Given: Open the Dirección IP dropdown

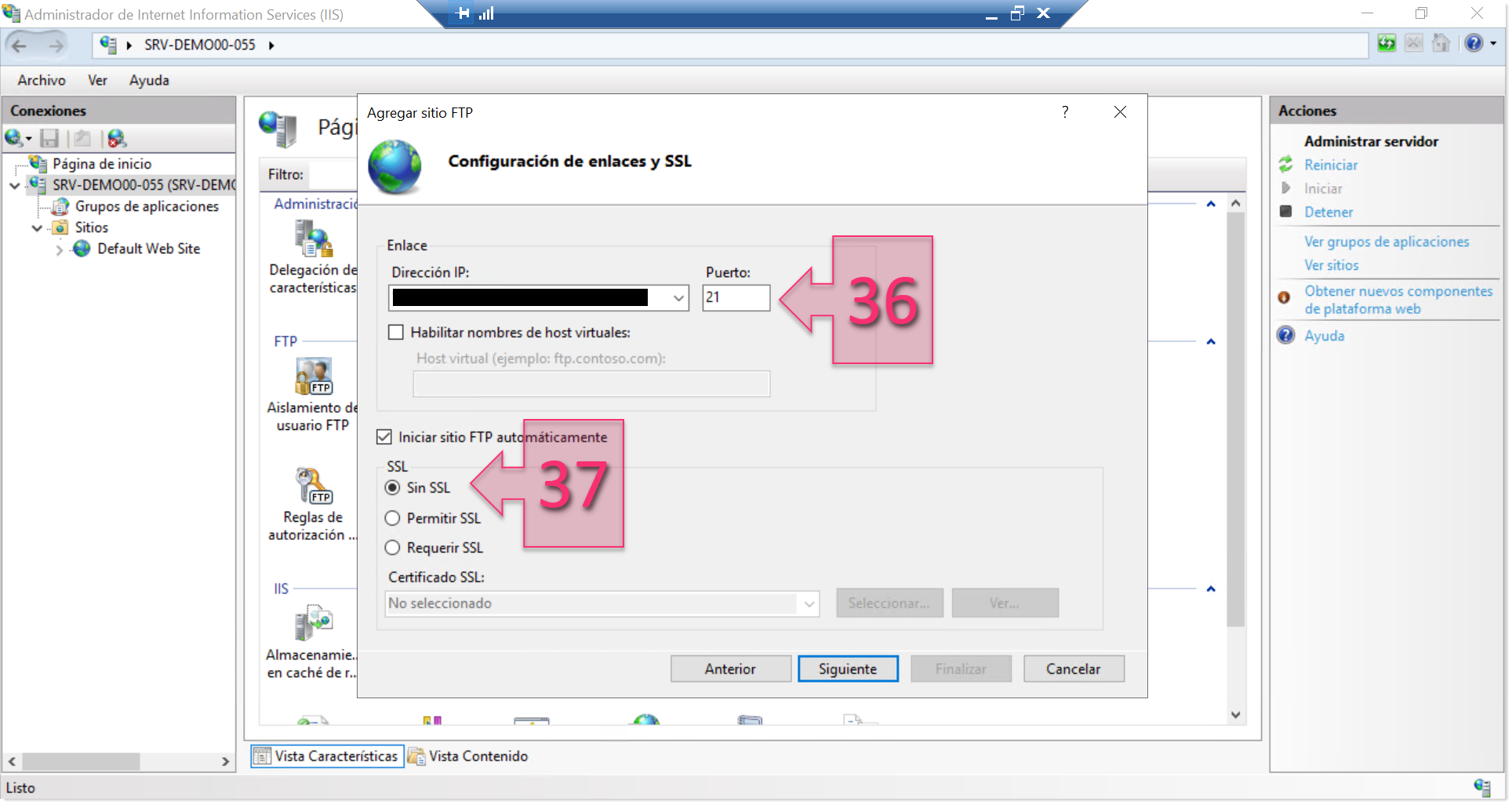Looking at the screenshot, I should [677, 298].
